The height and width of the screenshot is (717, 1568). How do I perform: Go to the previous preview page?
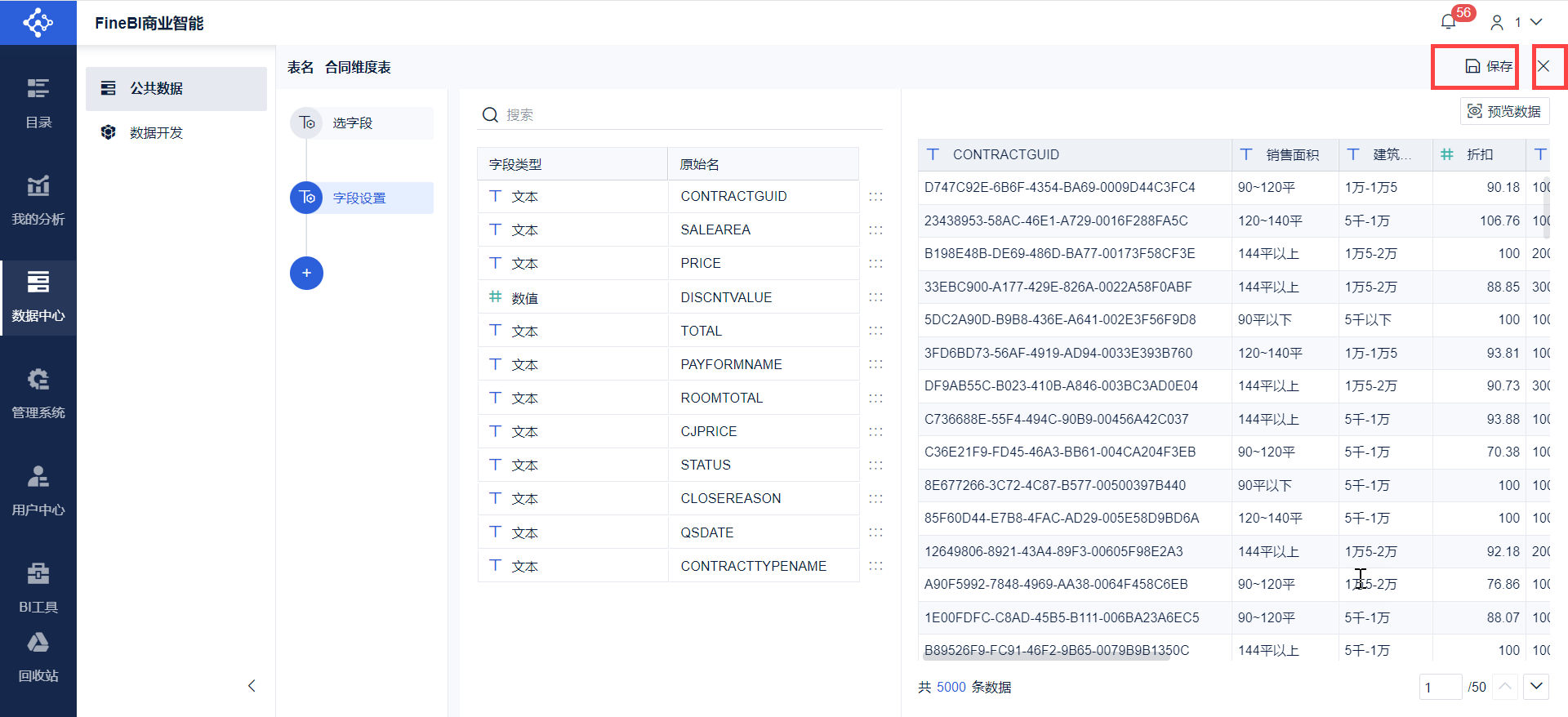(x=1505, y=687)
